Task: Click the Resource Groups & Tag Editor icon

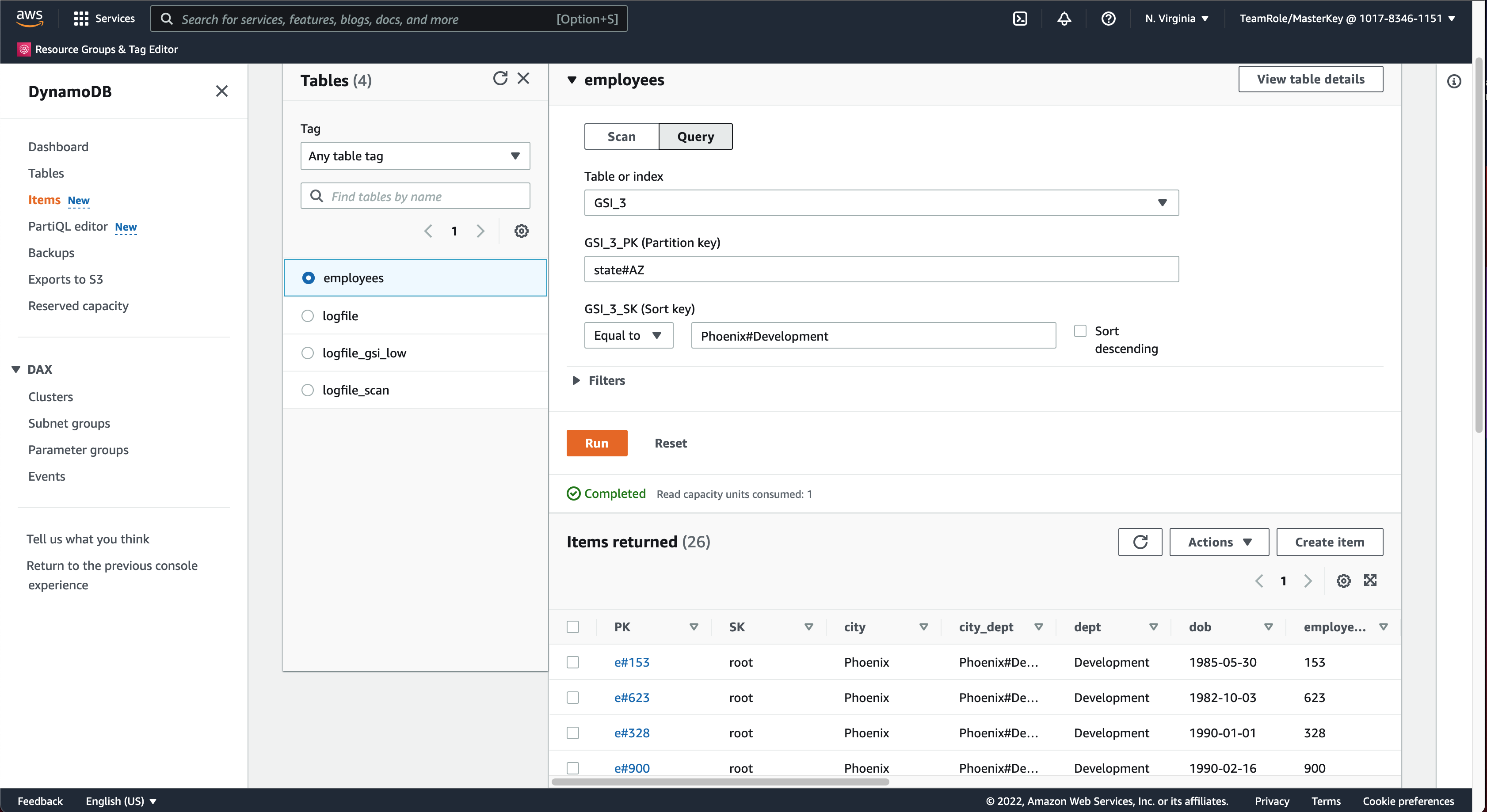Action: tap(24, 49)
